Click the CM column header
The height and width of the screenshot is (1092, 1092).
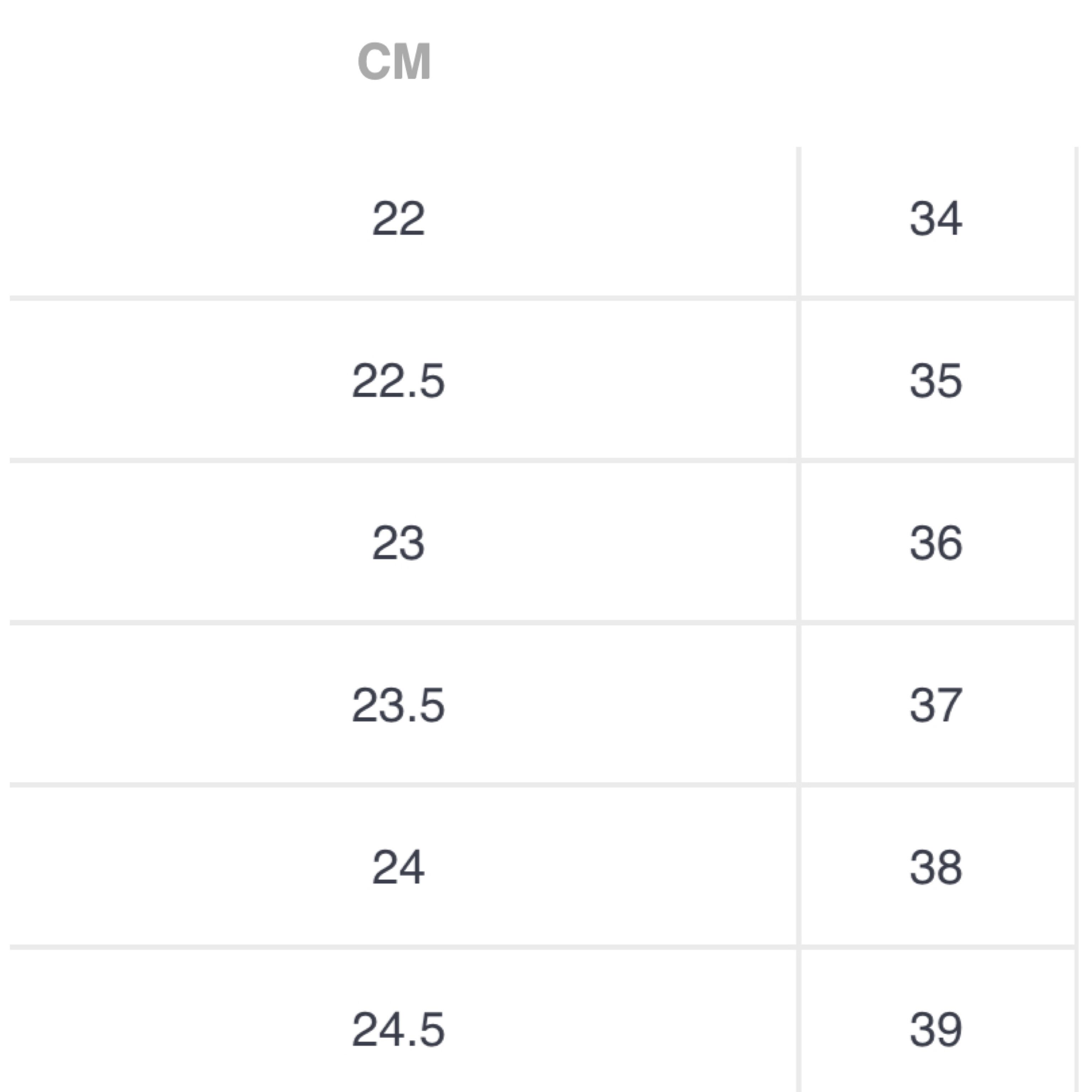pyautogui.click(x=395, y=61)
